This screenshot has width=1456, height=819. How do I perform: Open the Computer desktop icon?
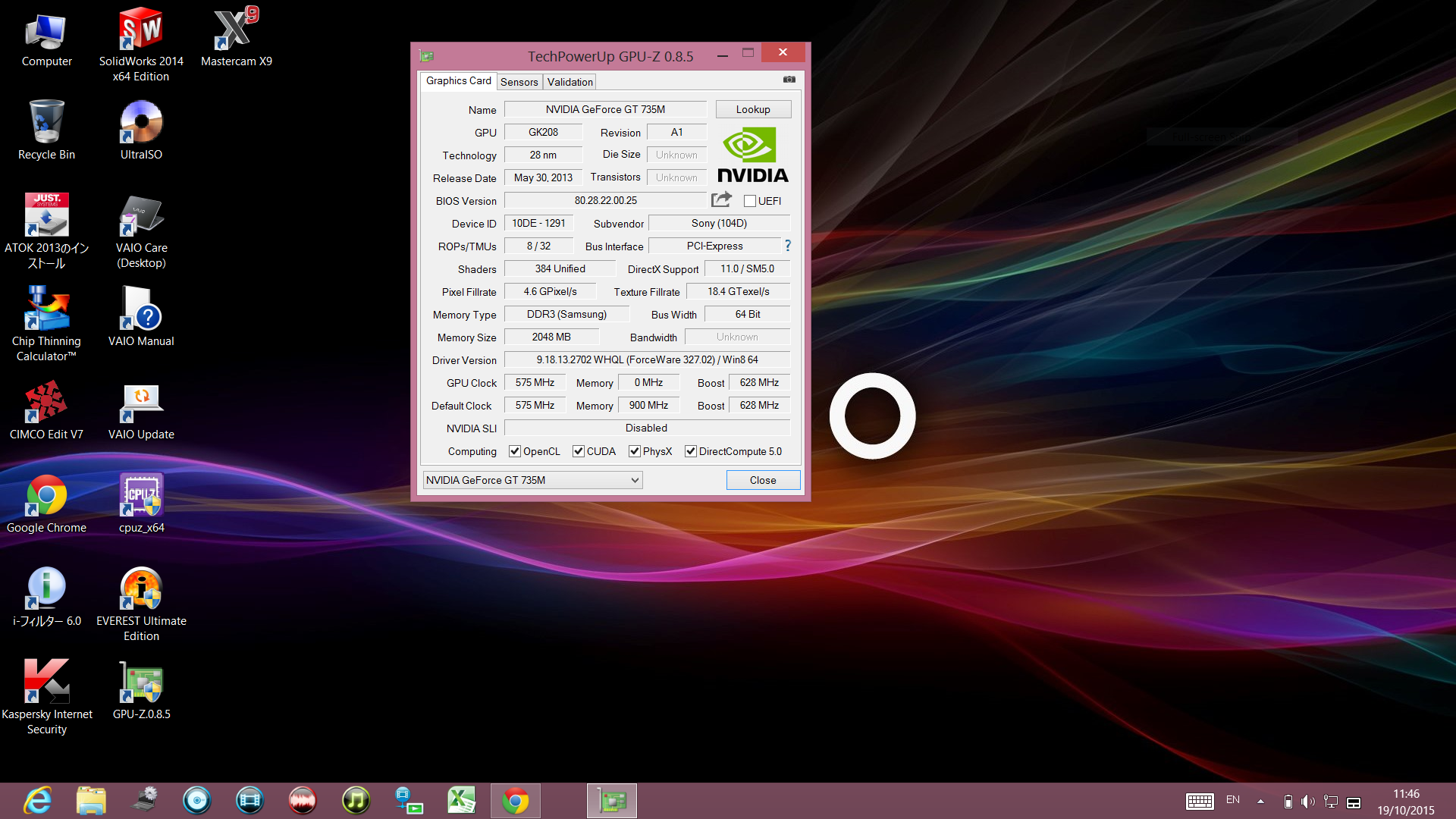(x=46, y=40)
